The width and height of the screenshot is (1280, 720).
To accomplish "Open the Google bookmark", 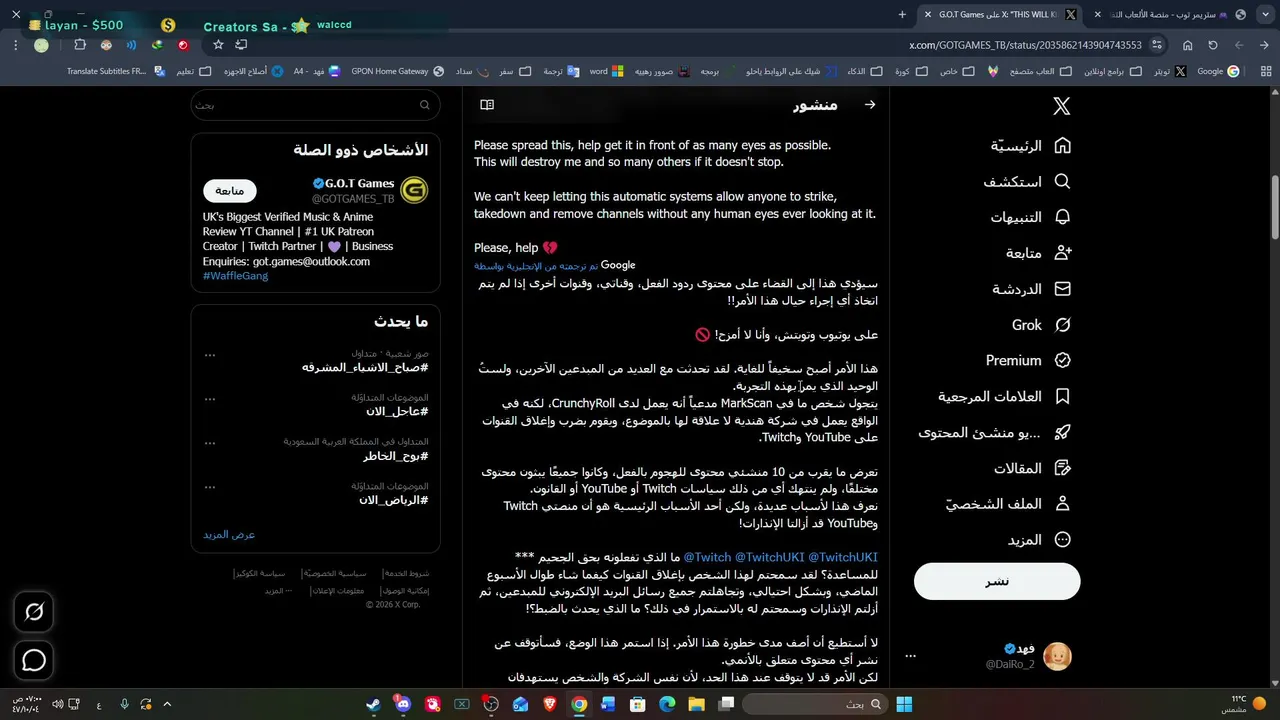I will pyautogui.click(x=1218, y=71).
